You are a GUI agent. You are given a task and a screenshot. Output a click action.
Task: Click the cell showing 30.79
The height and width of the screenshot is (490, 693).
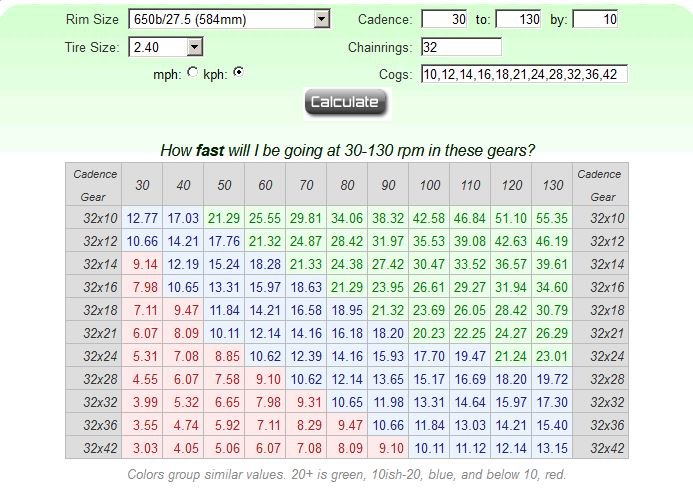tap(552, 310)
